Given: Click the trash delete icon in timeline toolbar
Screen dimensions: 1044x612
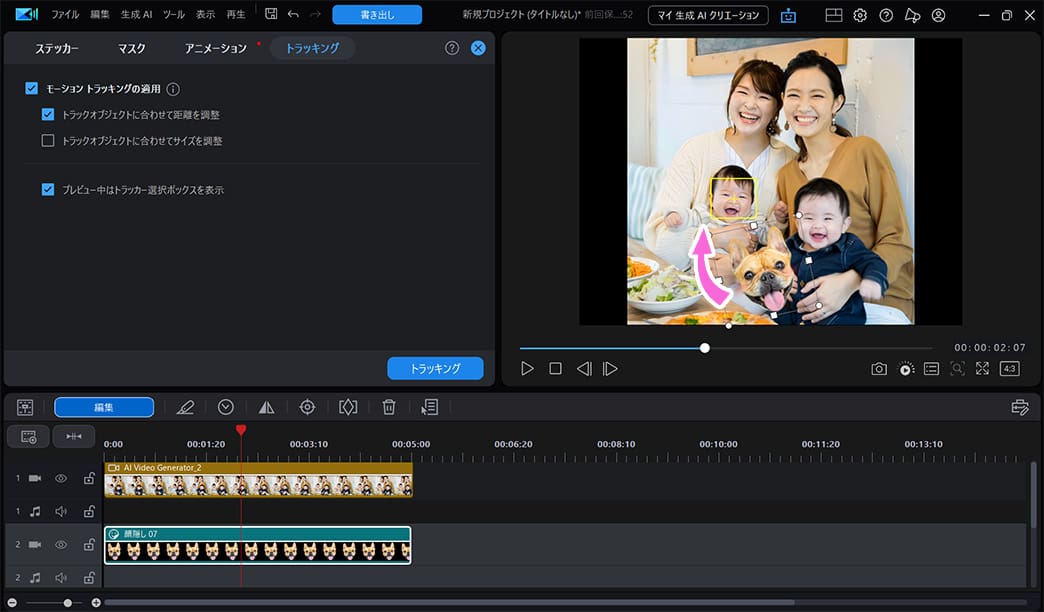Looking at the screenshot, I should click(x=389, y=407).
